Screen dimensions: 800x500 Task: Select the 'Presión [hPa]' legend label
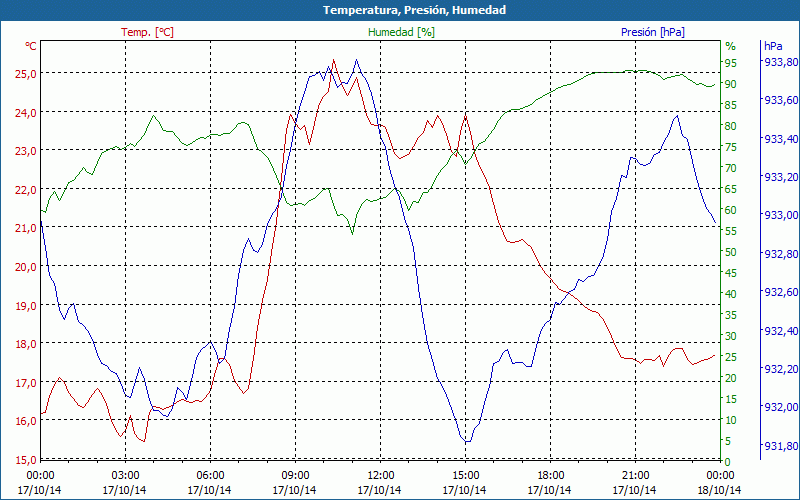coord(653,32)
